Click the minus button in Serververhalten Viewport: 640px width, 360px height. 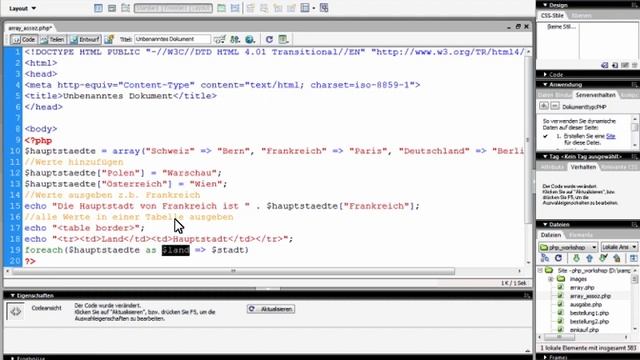[554, 106]
